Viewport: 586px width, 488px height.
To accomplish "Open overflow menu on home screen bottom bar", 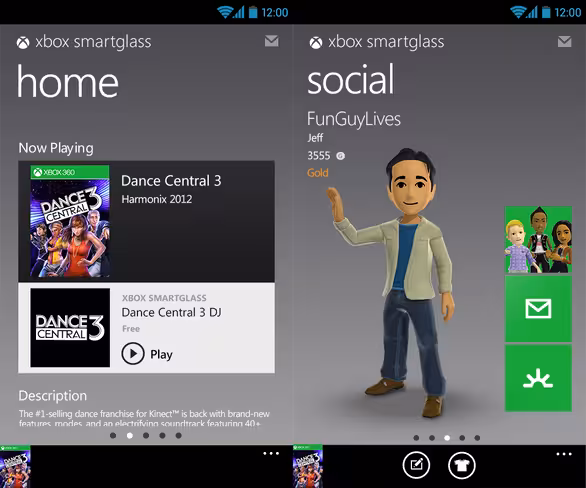I will (x=271, y=454).
